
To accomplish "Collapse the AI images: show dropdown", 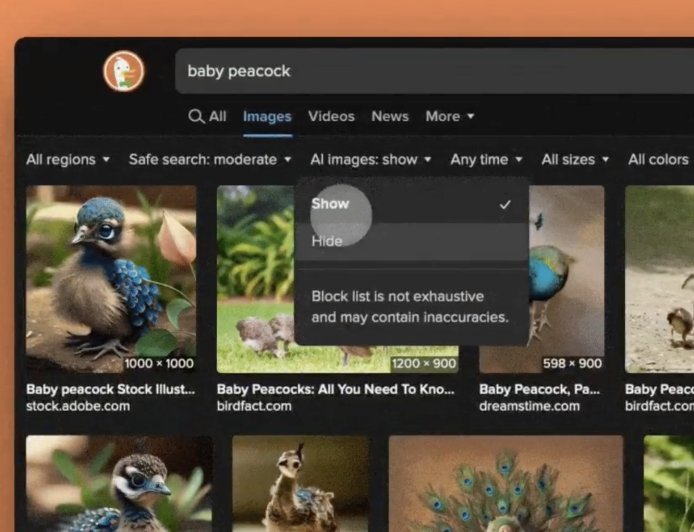I will (371, 159).
